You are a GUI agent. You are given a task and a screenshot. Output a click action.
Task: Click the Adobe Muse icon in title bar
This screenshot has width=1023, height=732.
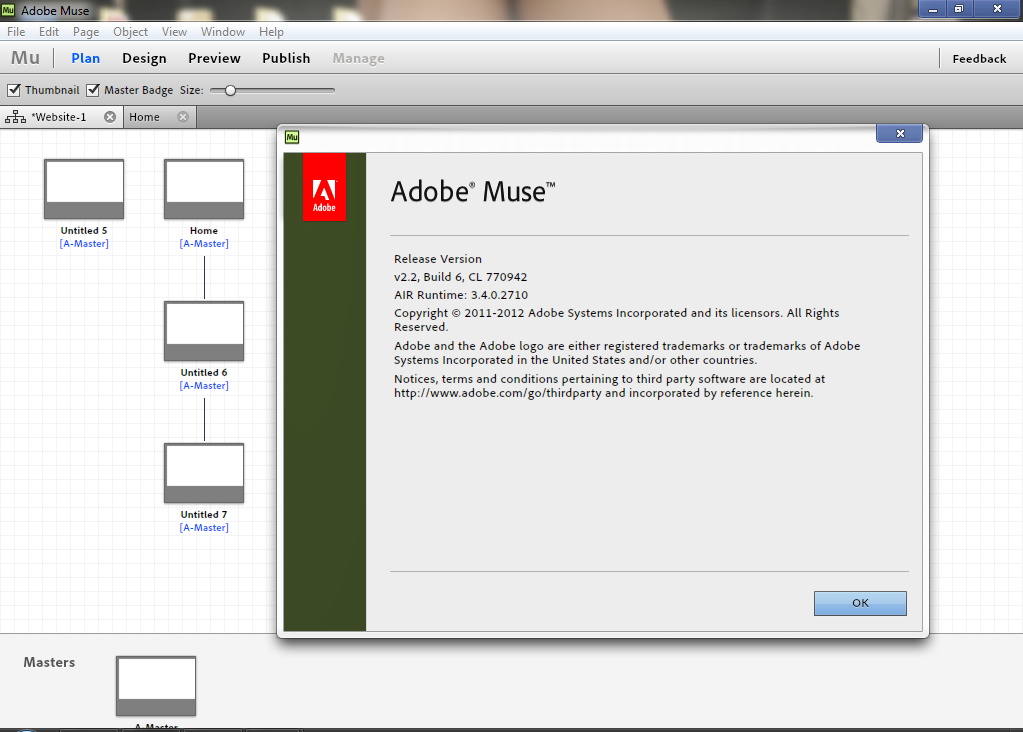pyautogui.click(x=8, y=10)
